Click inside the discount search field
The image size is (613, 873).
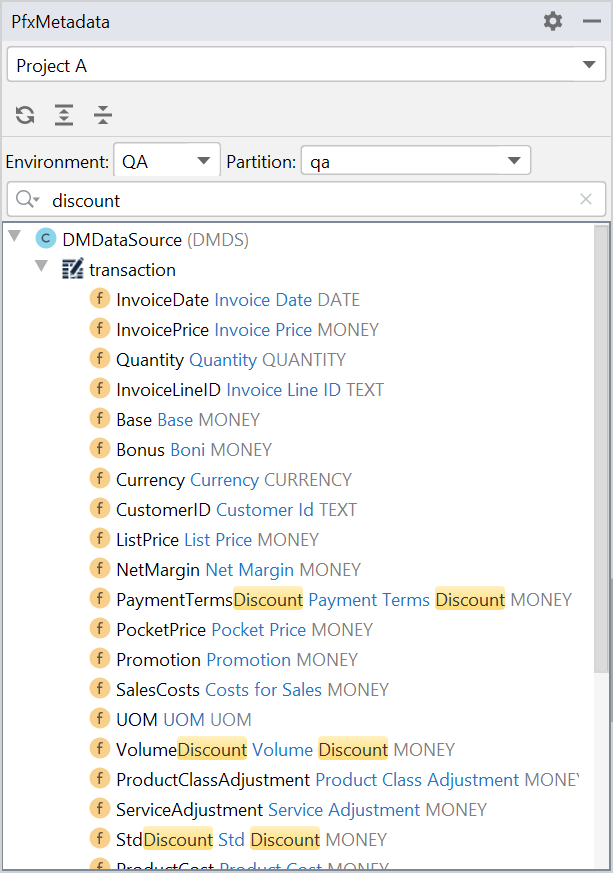click(x=300, y=200)
